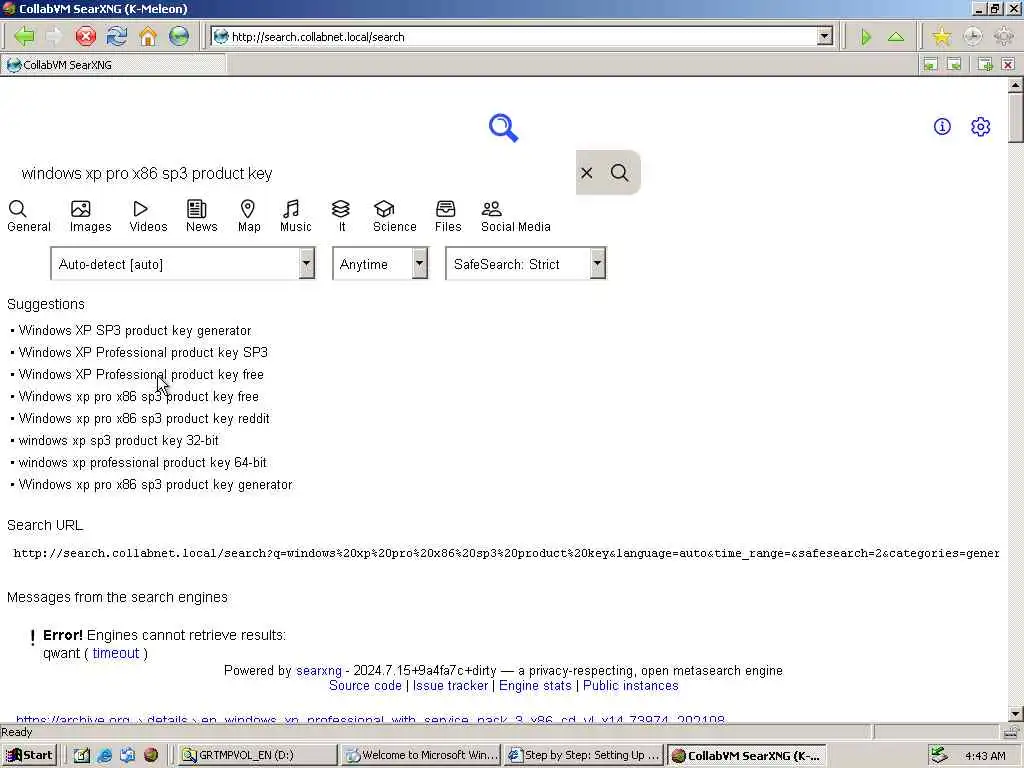Viewport: 1024px width, 768px height.
Task: Open the Auto-detect language dropdown
Action: click(183, 264)
